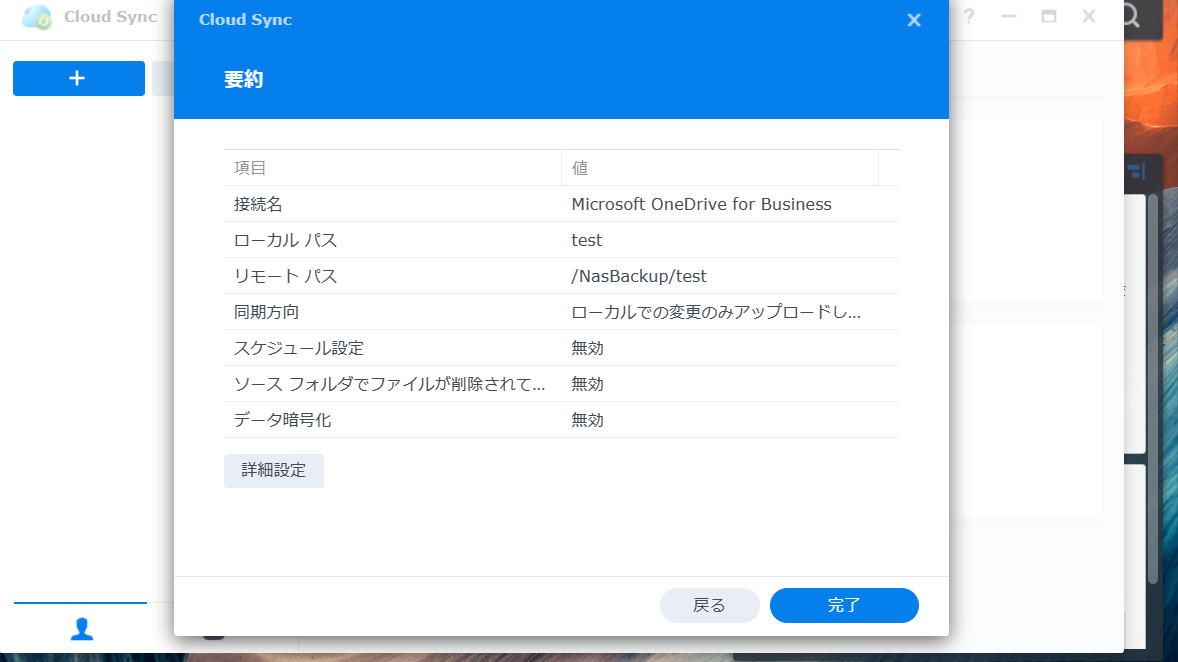Screen dimensions: 1178x662
Task: Select 無効 value in スケジュール設定 row
Action: coord(587,348)
